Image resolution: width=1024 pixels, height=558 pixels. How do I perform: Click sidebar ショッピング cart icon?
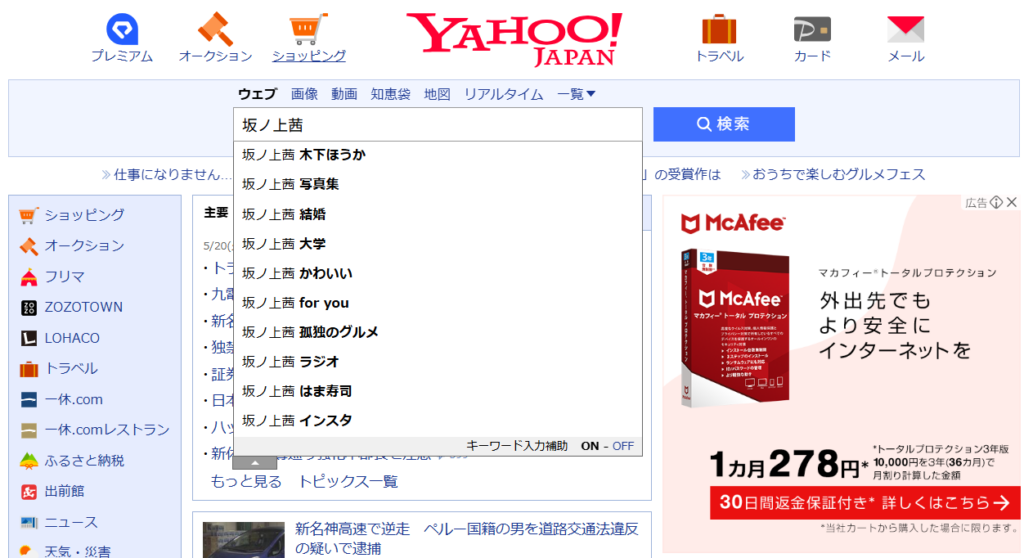(28, 215)
